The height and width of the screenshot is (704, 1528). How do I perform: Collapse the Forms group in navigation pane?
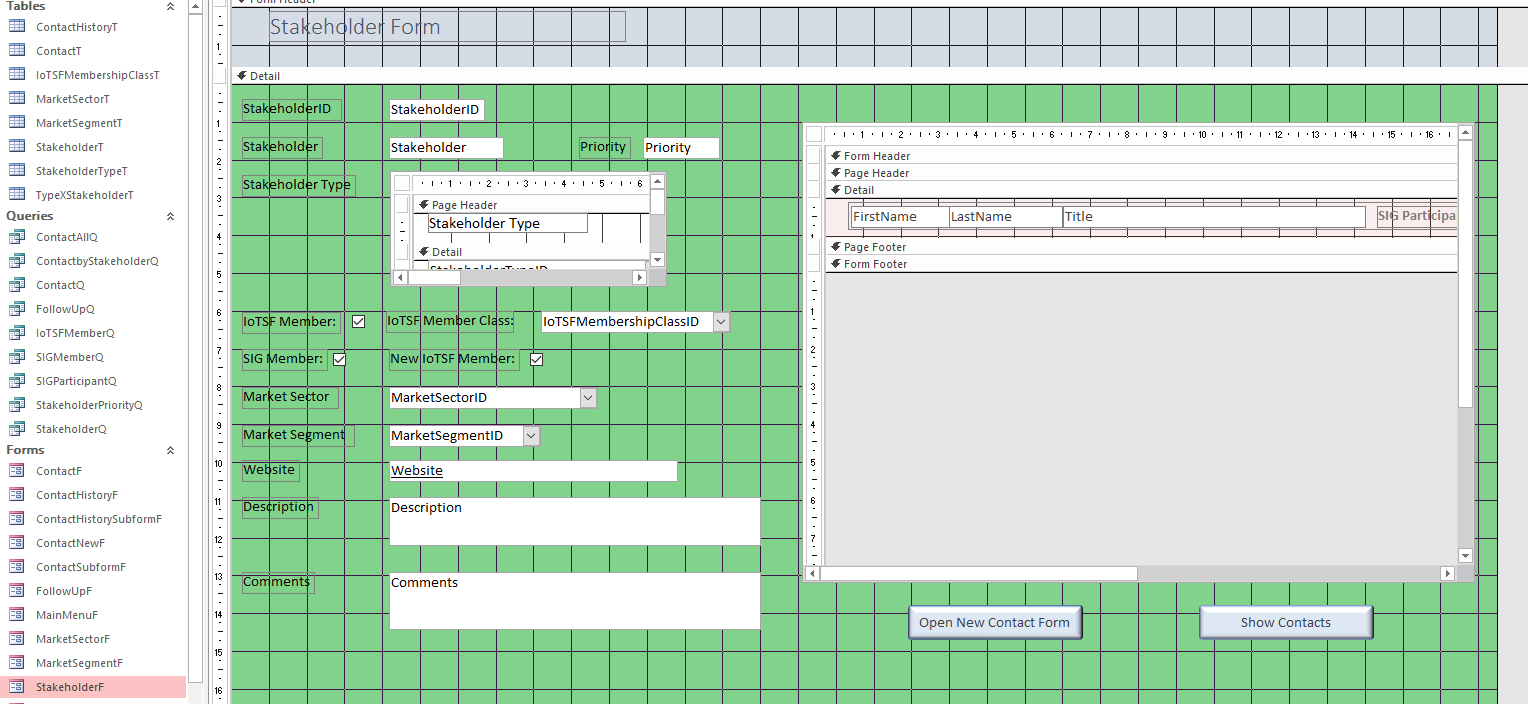click(170, 450)
